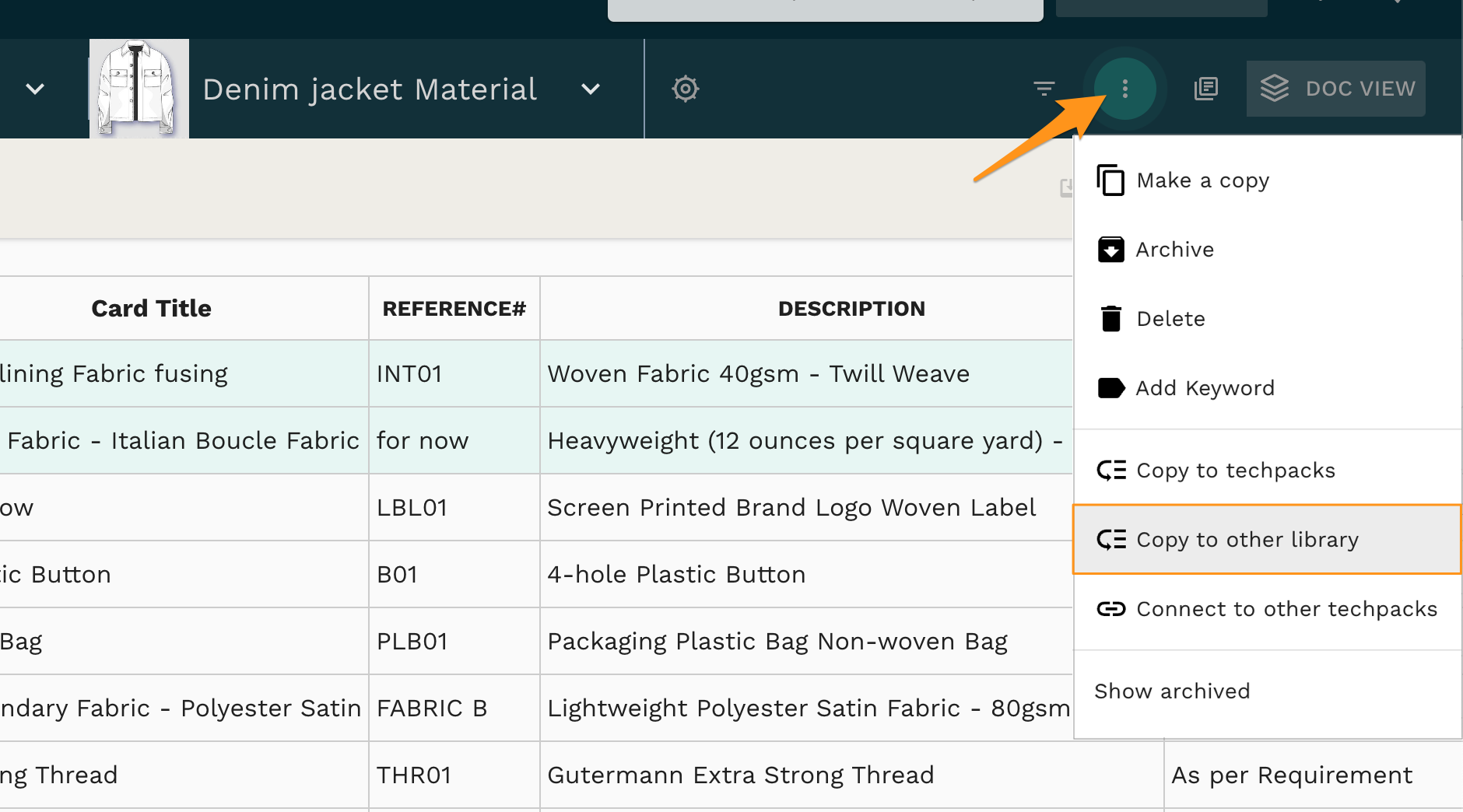Click the filter list icon

click(1044, 89)
